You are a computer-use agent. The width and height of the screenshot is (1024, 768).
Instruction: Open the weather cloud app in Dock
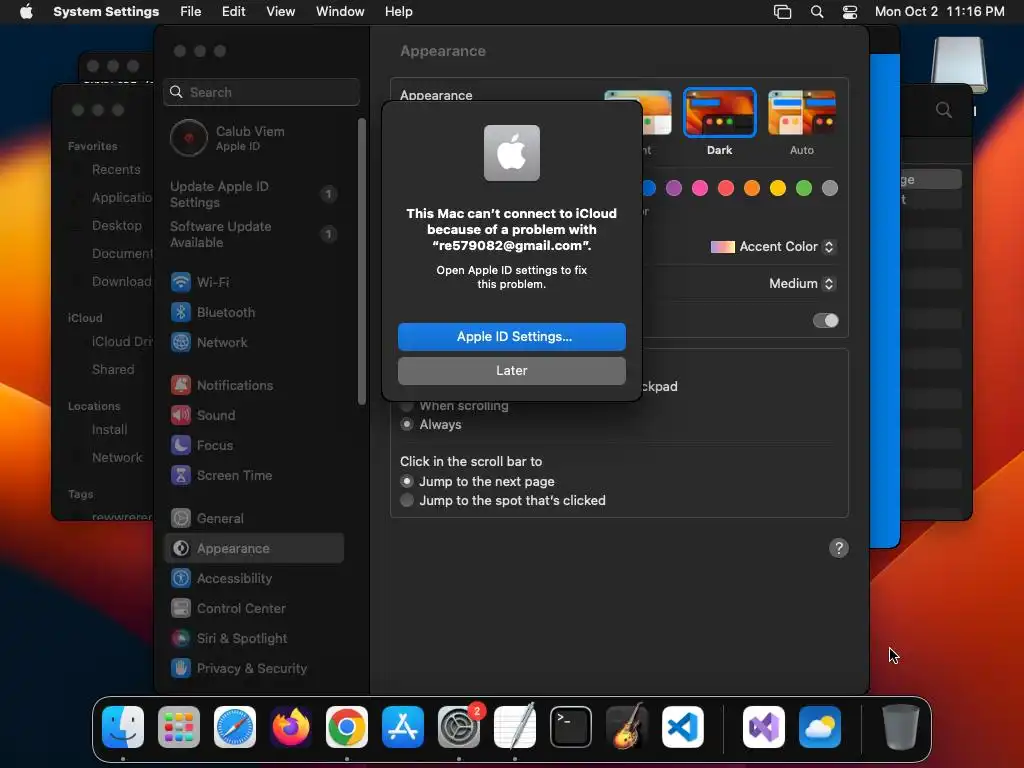820,727
